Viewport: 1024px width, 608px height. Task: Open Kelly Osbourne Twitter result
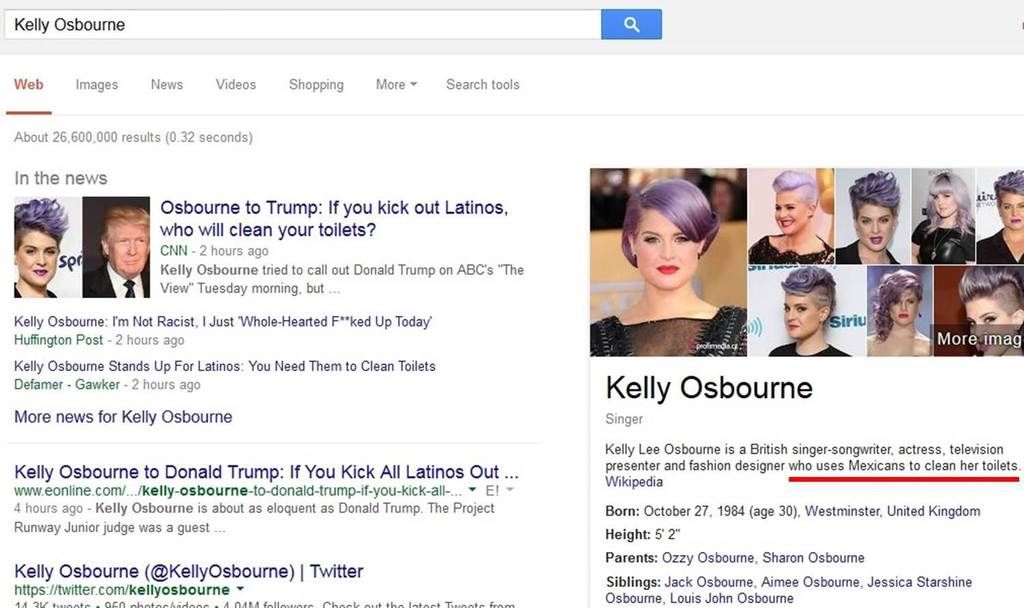click(189, 571)
